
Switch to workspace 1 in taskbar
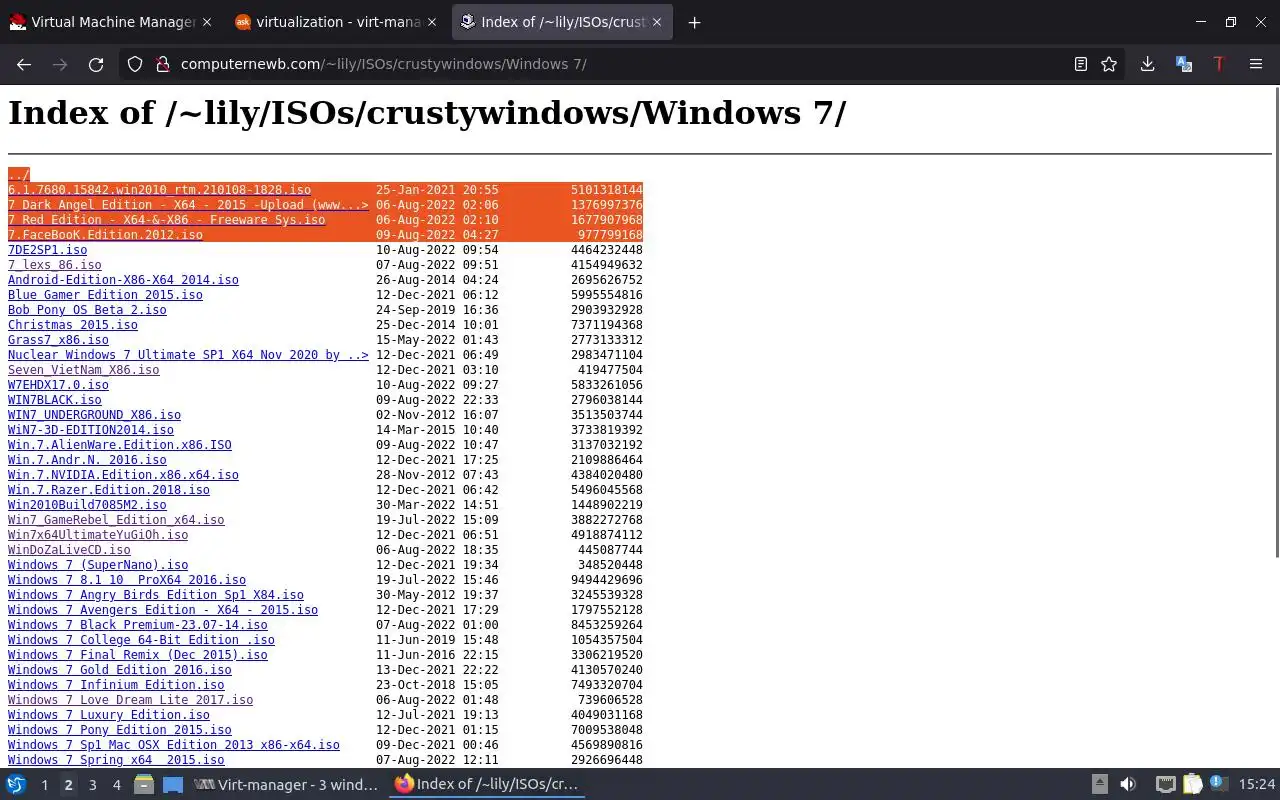[x=44, y=785]
